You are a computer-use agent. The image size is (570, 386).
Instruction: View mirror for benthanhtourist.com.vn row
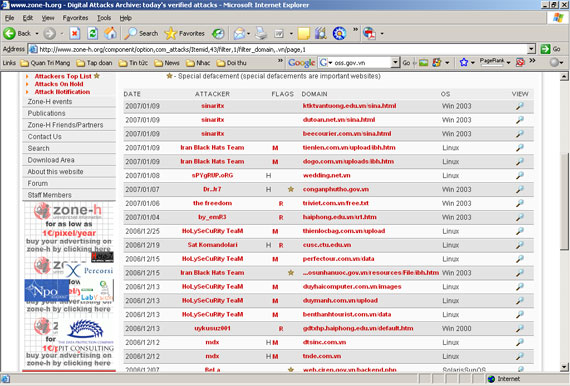520,314
